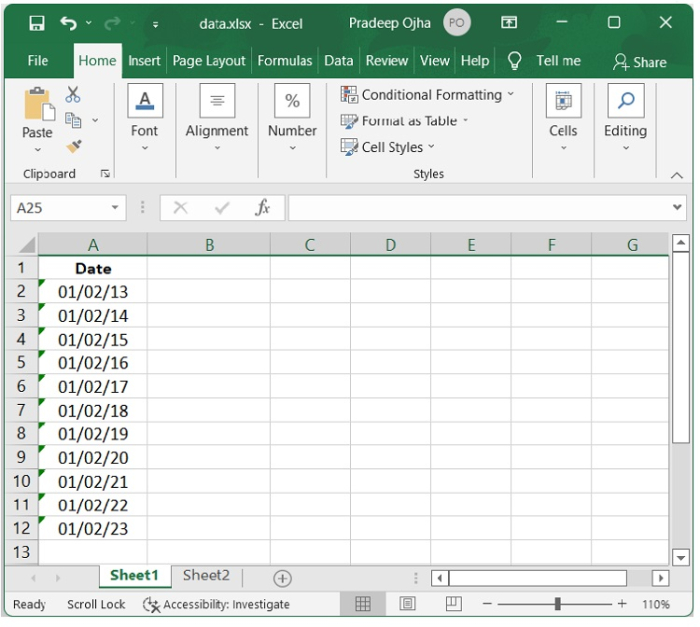Image resolution: width=700 pixels, height=627 pixels.
Task: Switch to Page Layout view
Action: click(407, 604)
